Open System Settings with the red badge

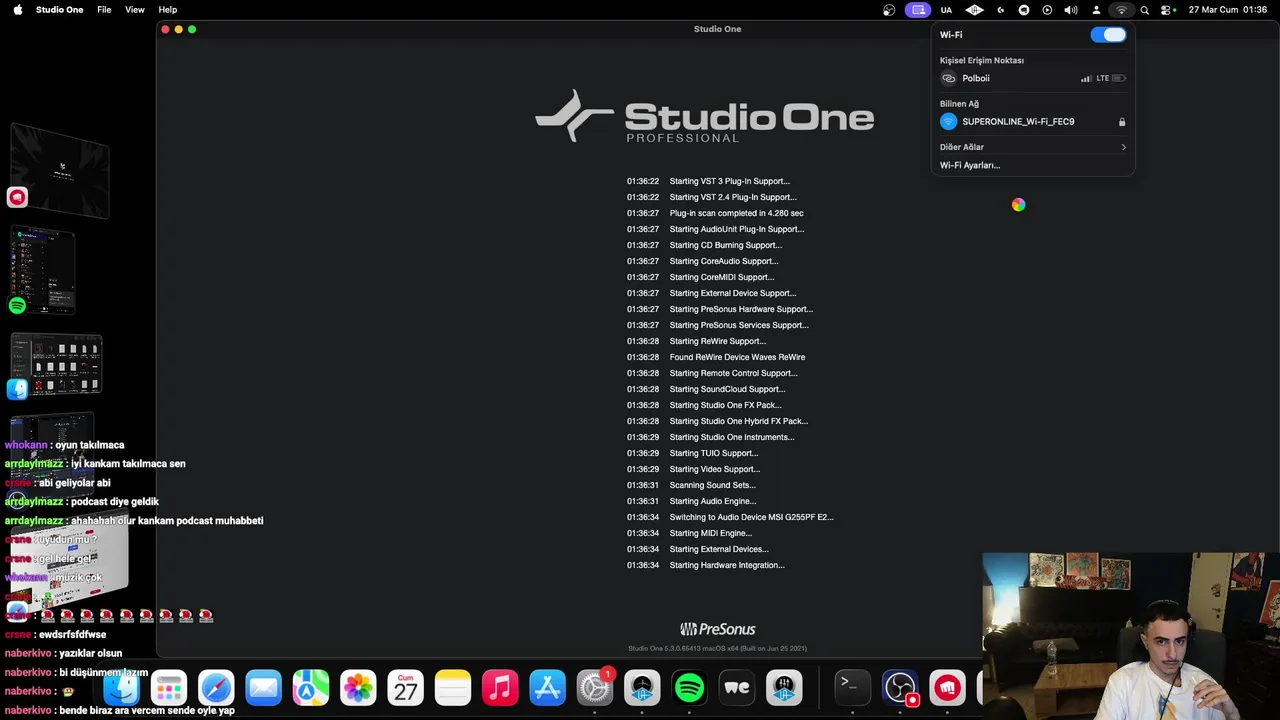tap(595, 688)
